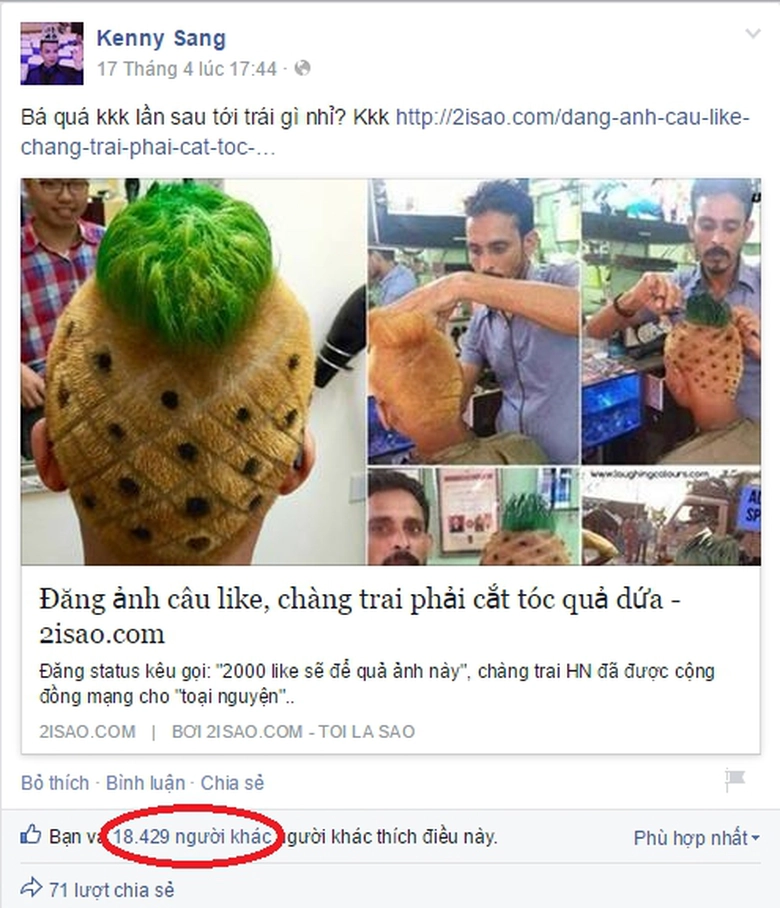The width and height of the screenshot is (780, 908).
Task: Open the barber cutting orange hair photo
Action: point(473,321)
